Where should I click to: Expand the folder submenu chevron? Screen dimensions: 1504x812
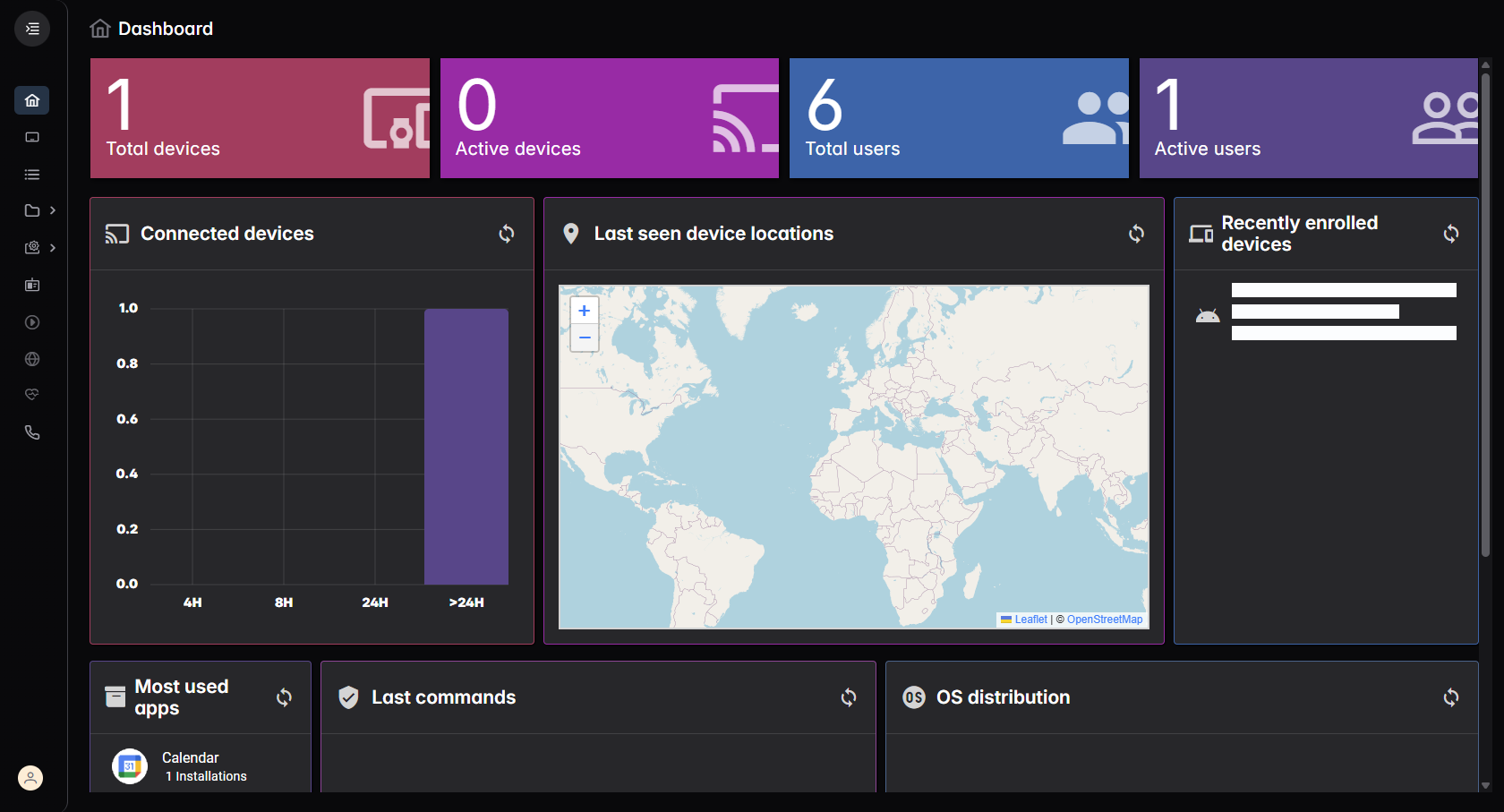coord(53,210)
